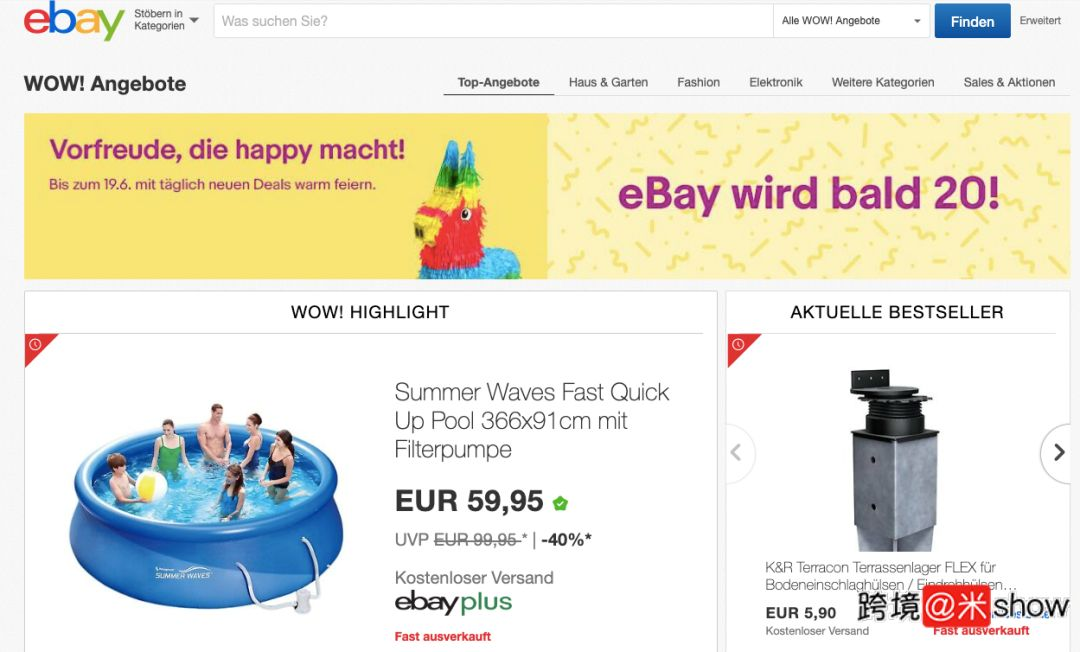Focus the Was suchen Sie search field

[493, 21]
